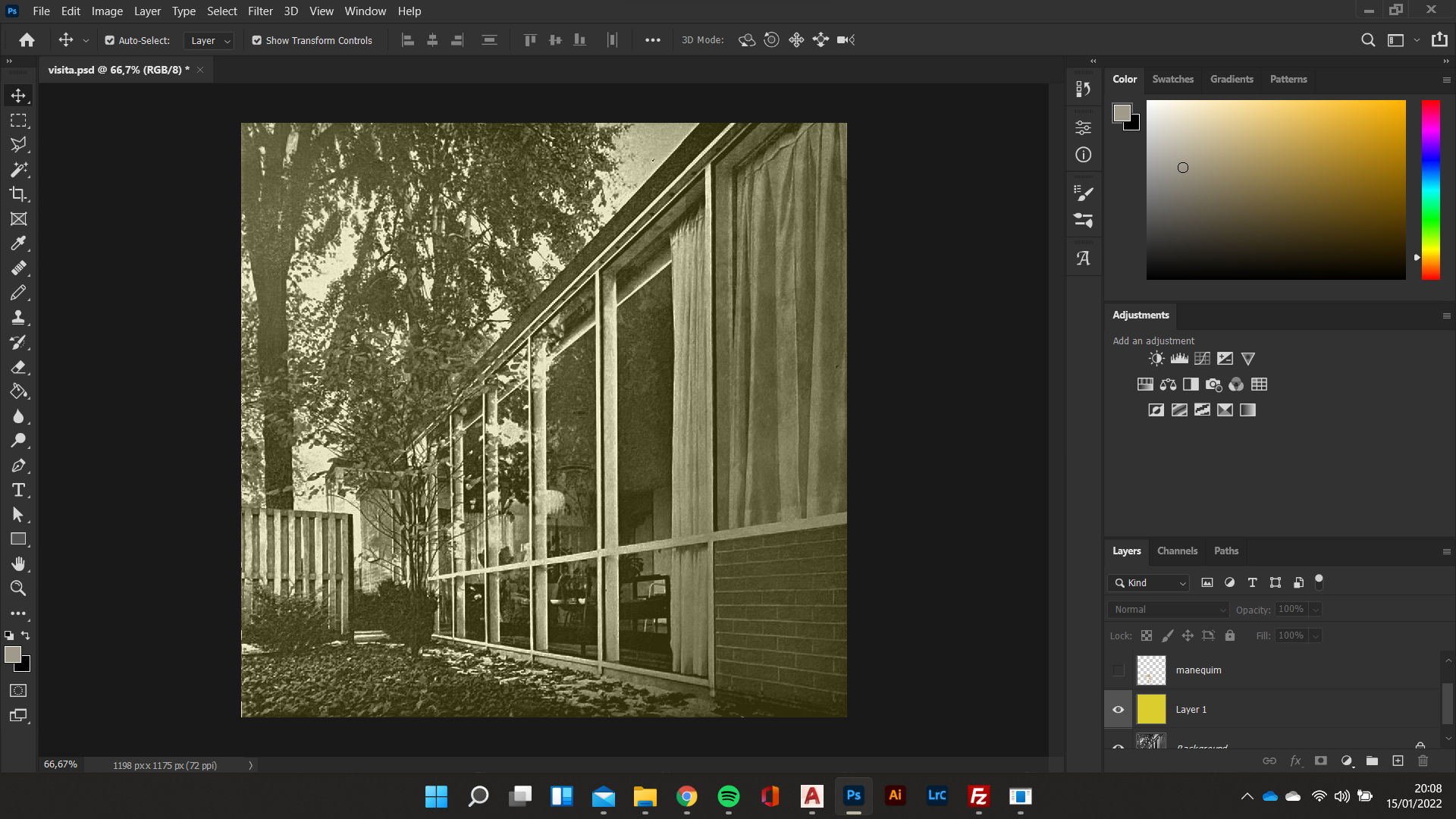The image size is (1456, 819).
Task: Select the Dodge tool
Action: coord(18,441)
